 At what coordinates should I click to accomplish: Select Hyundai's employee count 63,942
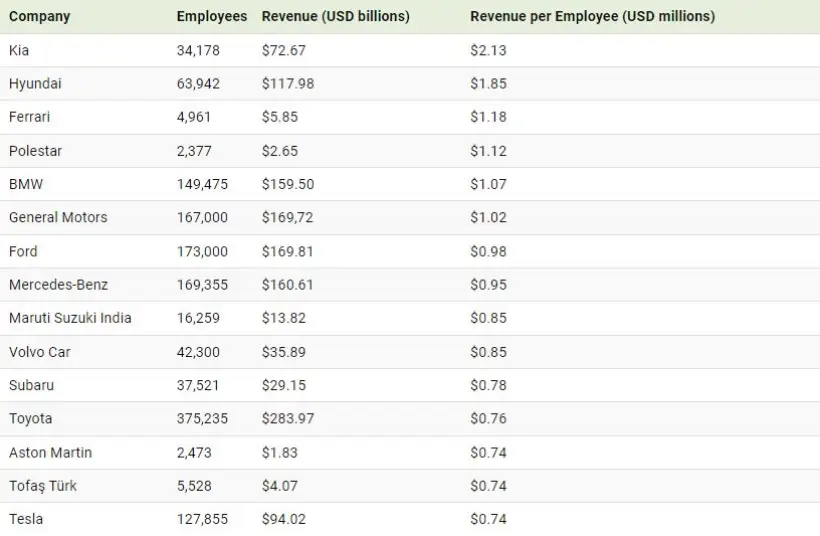(x=198, y=84)
